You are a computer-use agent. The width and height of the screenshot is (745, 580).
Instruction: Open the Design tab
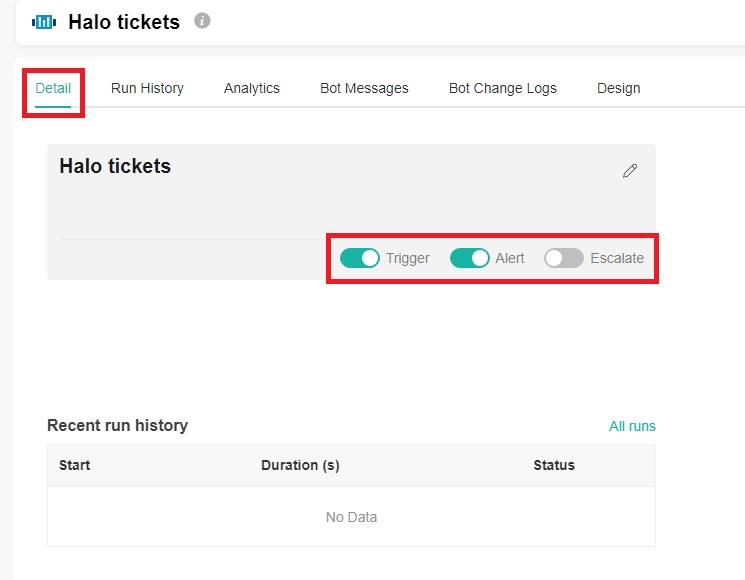coord(618,88)
